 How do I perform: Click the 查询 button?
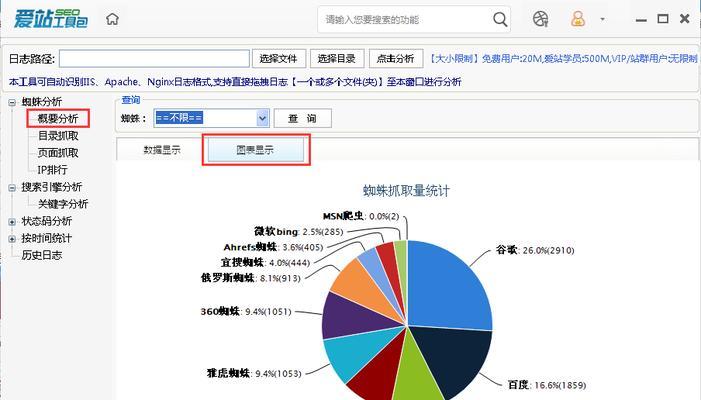click(302, 118)
